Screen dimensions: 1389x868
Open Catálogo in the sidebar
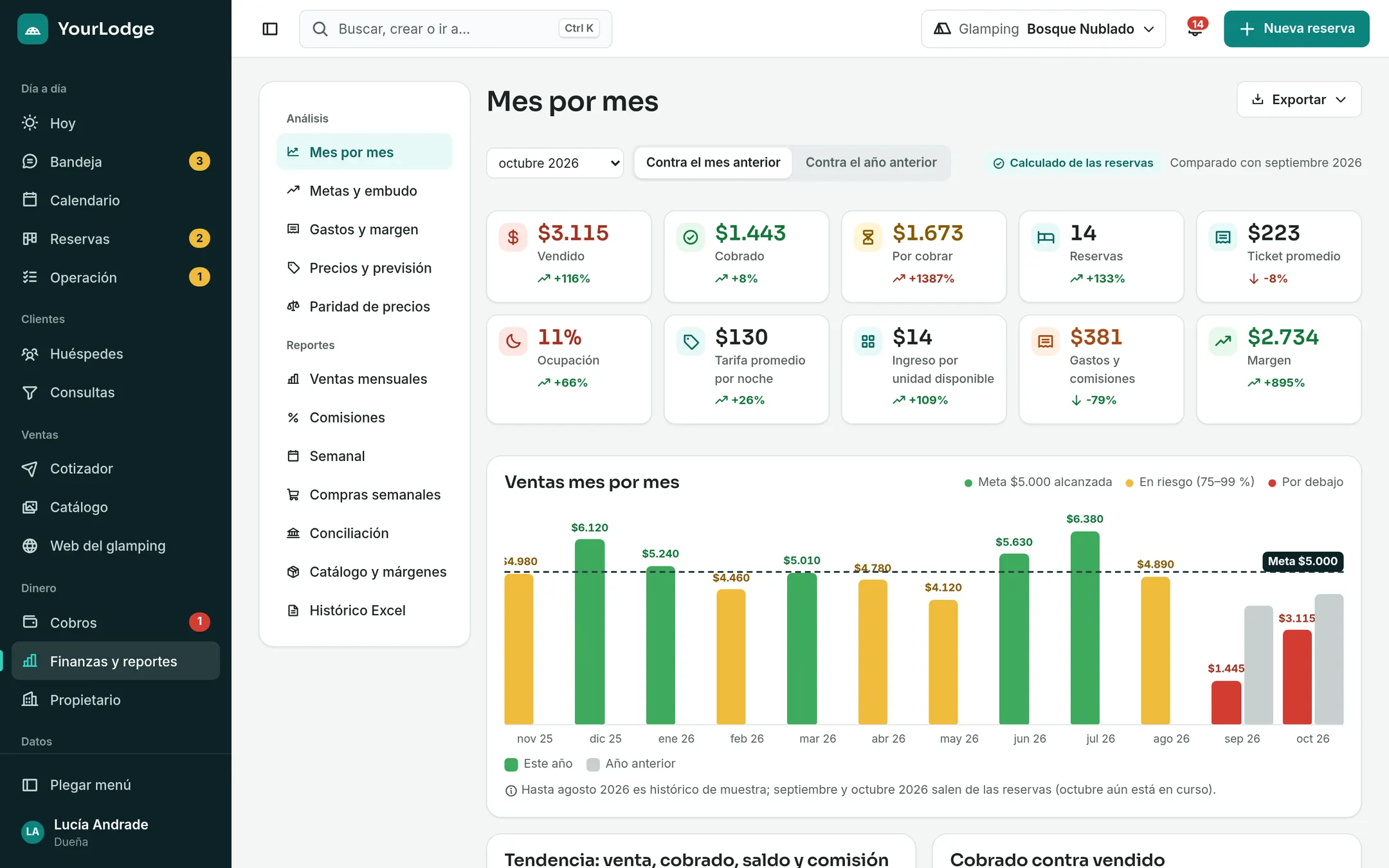click(x=116, y=507)
